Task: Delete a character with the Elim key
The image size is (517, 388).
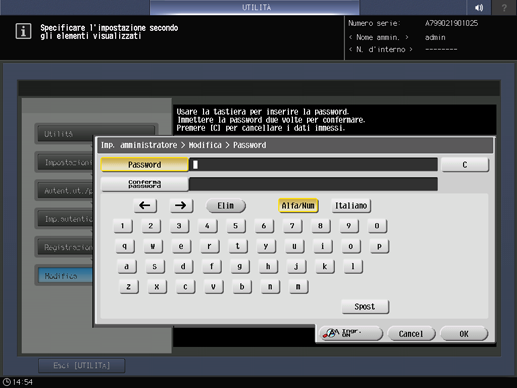Action: point(226,206)
